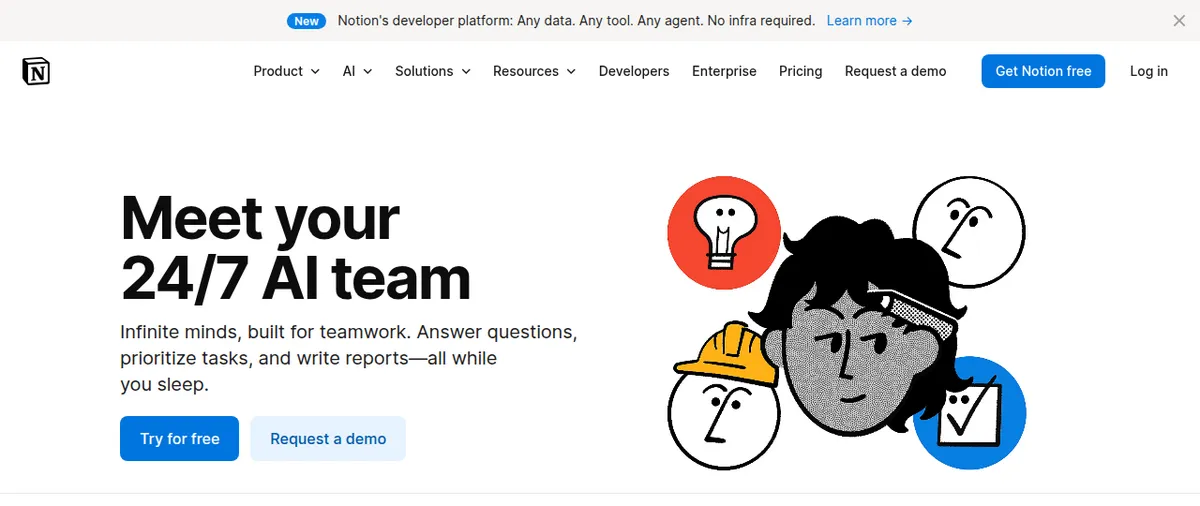Open the Enterprise nav item
Image resolution: width=1200 pixels, height=506 pixels.
724,71
